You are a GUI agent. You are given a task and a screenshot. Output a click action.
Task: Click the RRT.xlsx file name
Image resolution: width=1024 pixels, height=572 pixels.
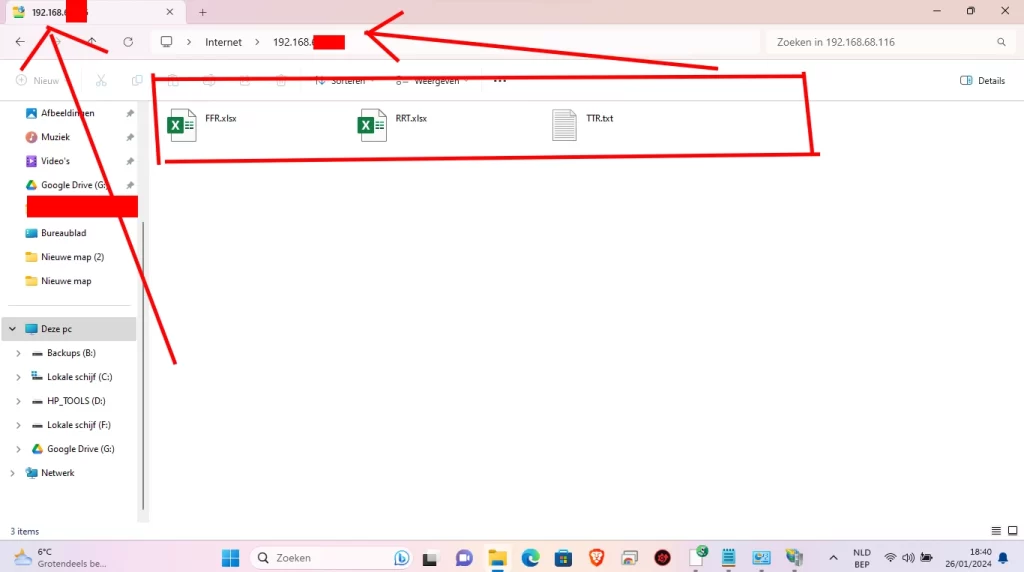411,118
